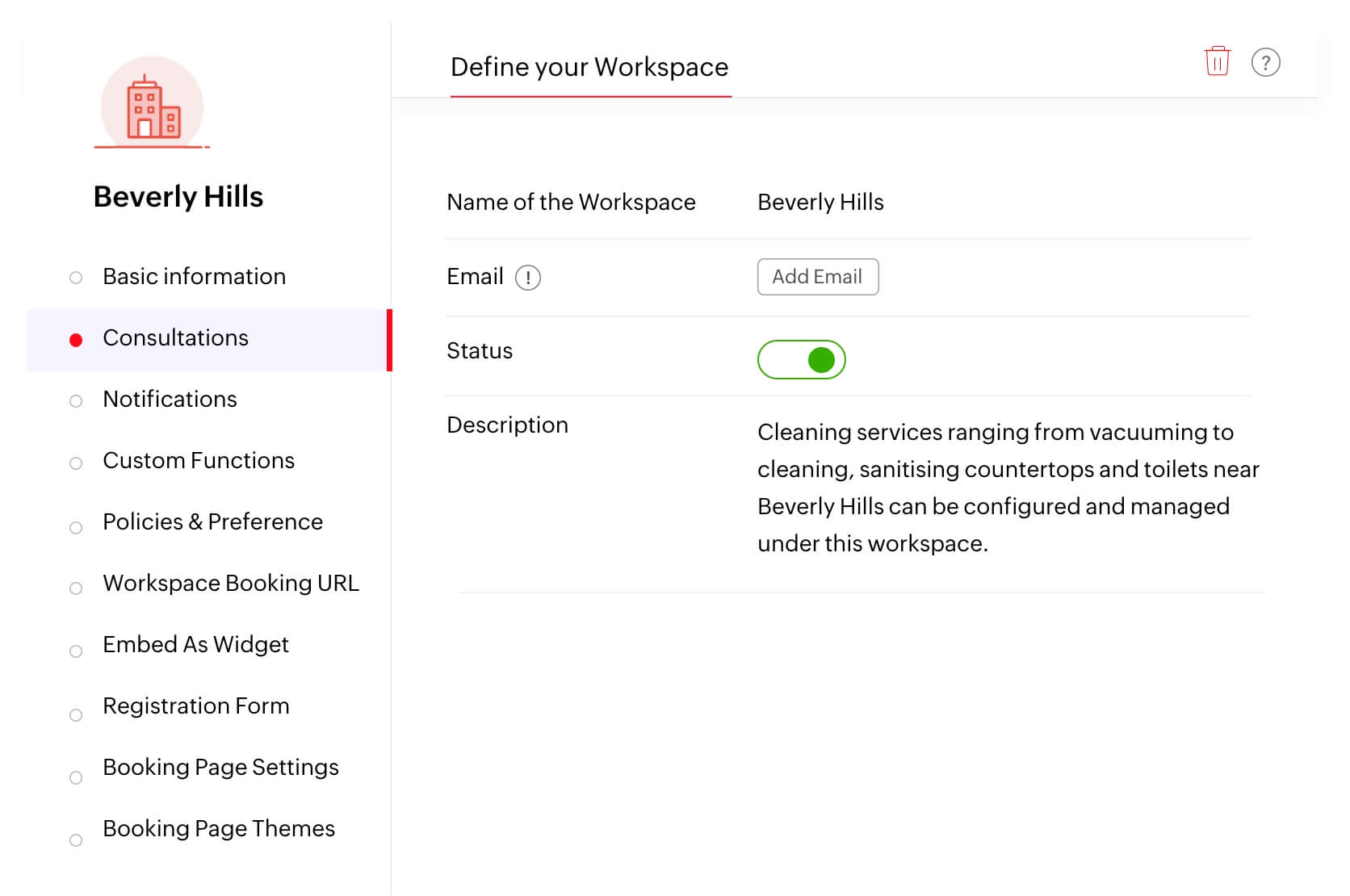Open the Embed As Widget section
The image size is (1350, 896).
pyautogui.click(x=195, y=645)
